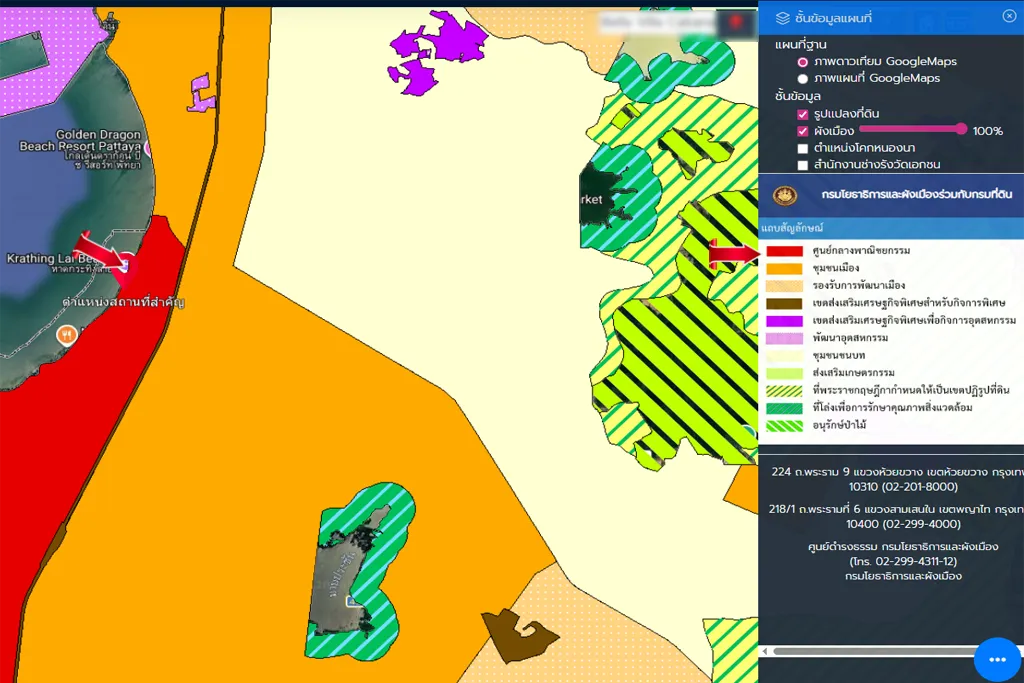Enable the ตำแหน่งโคกหนองนา layer

coord(802,148)
